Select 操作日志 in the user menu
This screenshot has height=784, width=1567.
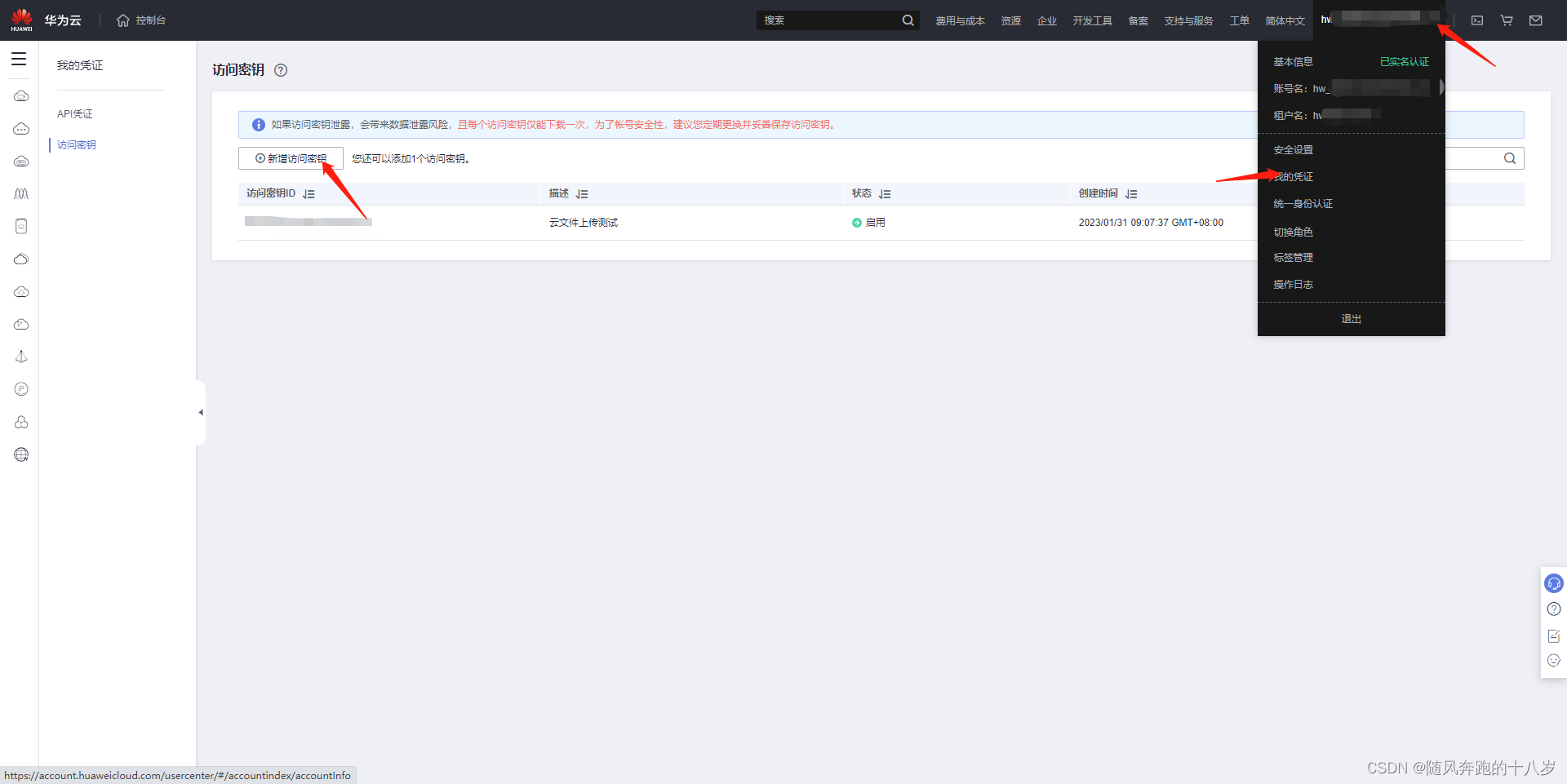point(1294,285)
